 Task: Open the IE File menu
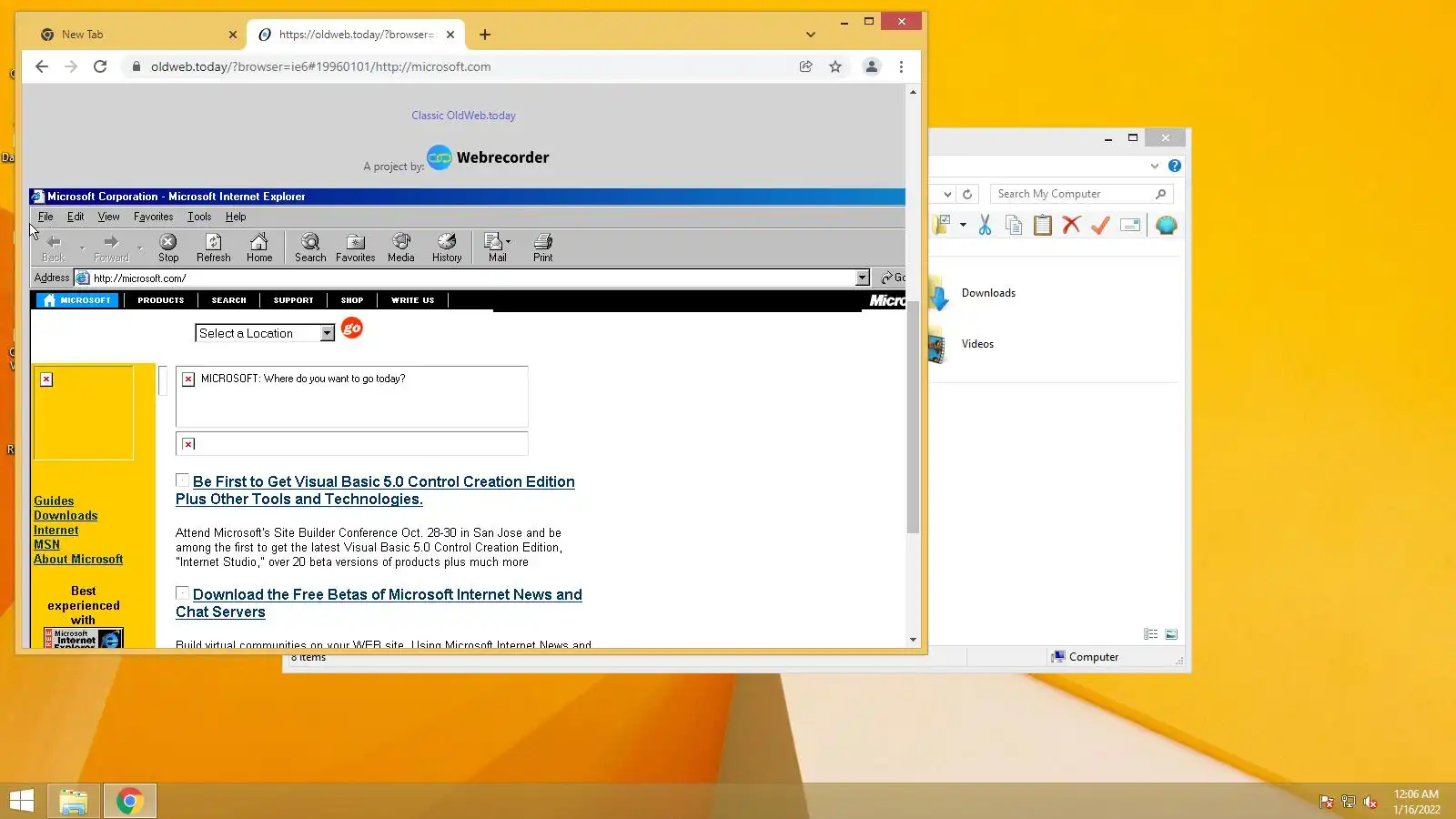coord(45,217)
